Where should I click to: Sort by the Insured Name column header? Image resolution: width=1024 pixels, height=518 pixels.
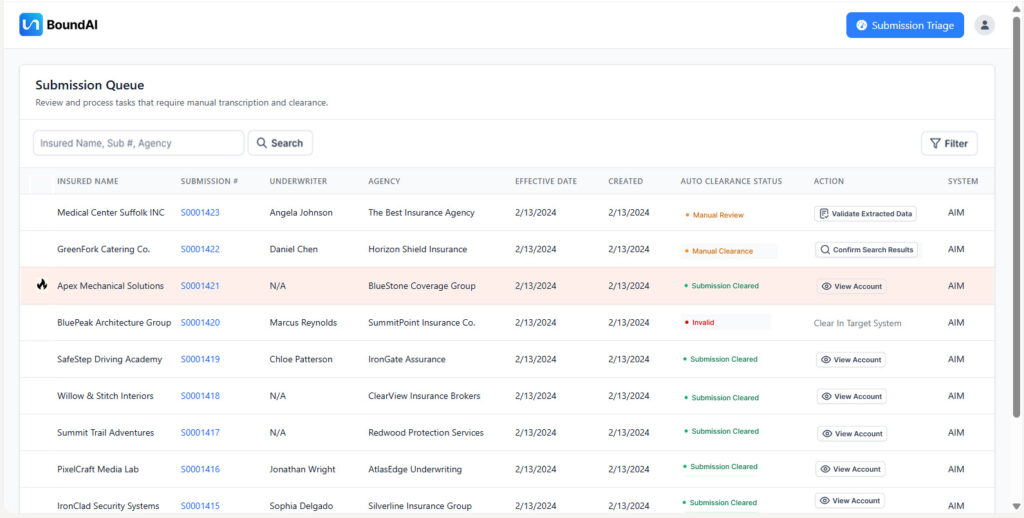coord(88,181)
